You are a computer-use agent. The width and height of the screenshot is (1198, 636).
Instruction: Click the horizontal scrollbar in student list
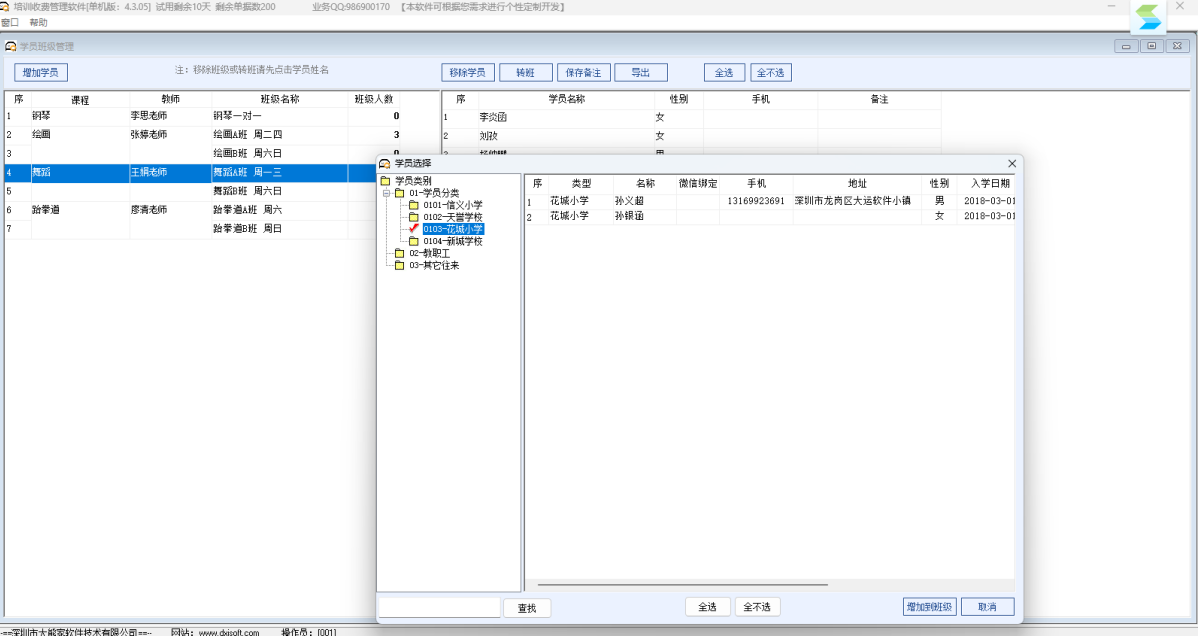point(682,584)
